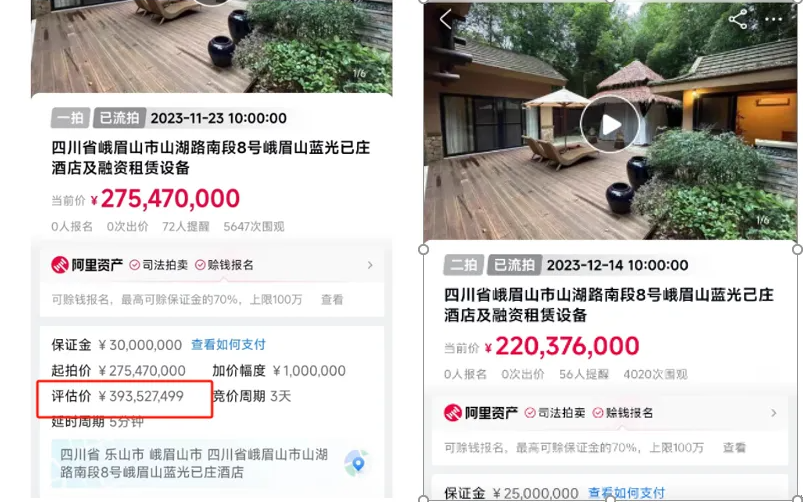803x502 pixels.
Task: Play the video on the hotel photo
Action: pos(609,124)
